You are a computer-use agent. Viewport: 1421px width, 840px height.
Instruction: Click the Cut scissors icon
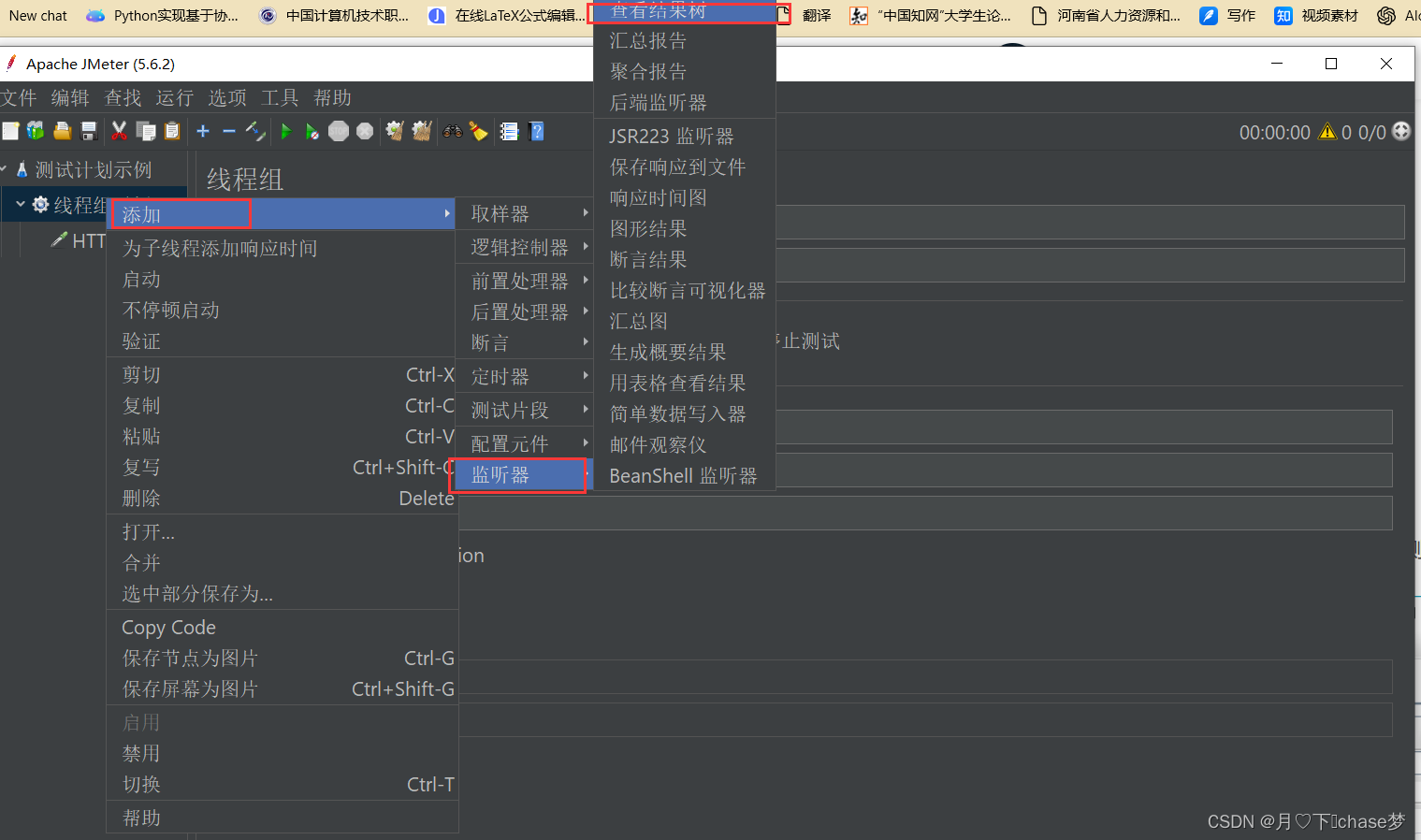(x=119, y=131)
